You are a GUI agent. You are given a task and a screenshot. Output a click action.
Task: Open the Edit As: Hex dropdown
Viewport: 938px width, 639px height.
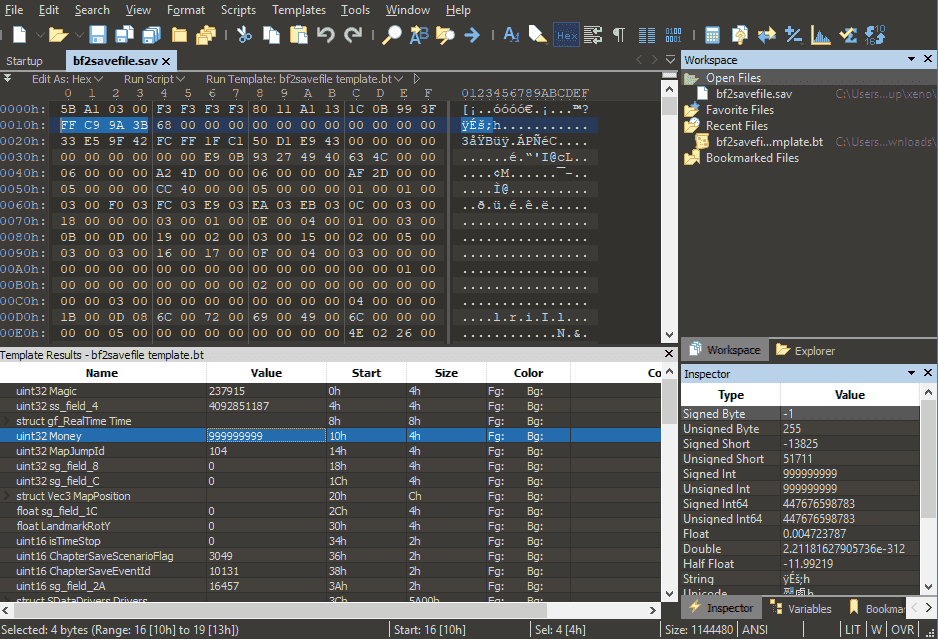[x=67, y=79]
